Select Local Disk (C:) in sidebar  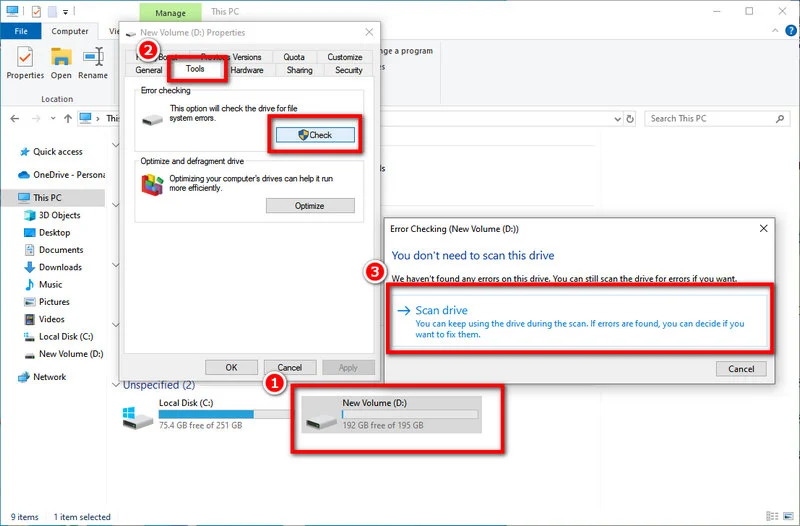coord(65,336)
